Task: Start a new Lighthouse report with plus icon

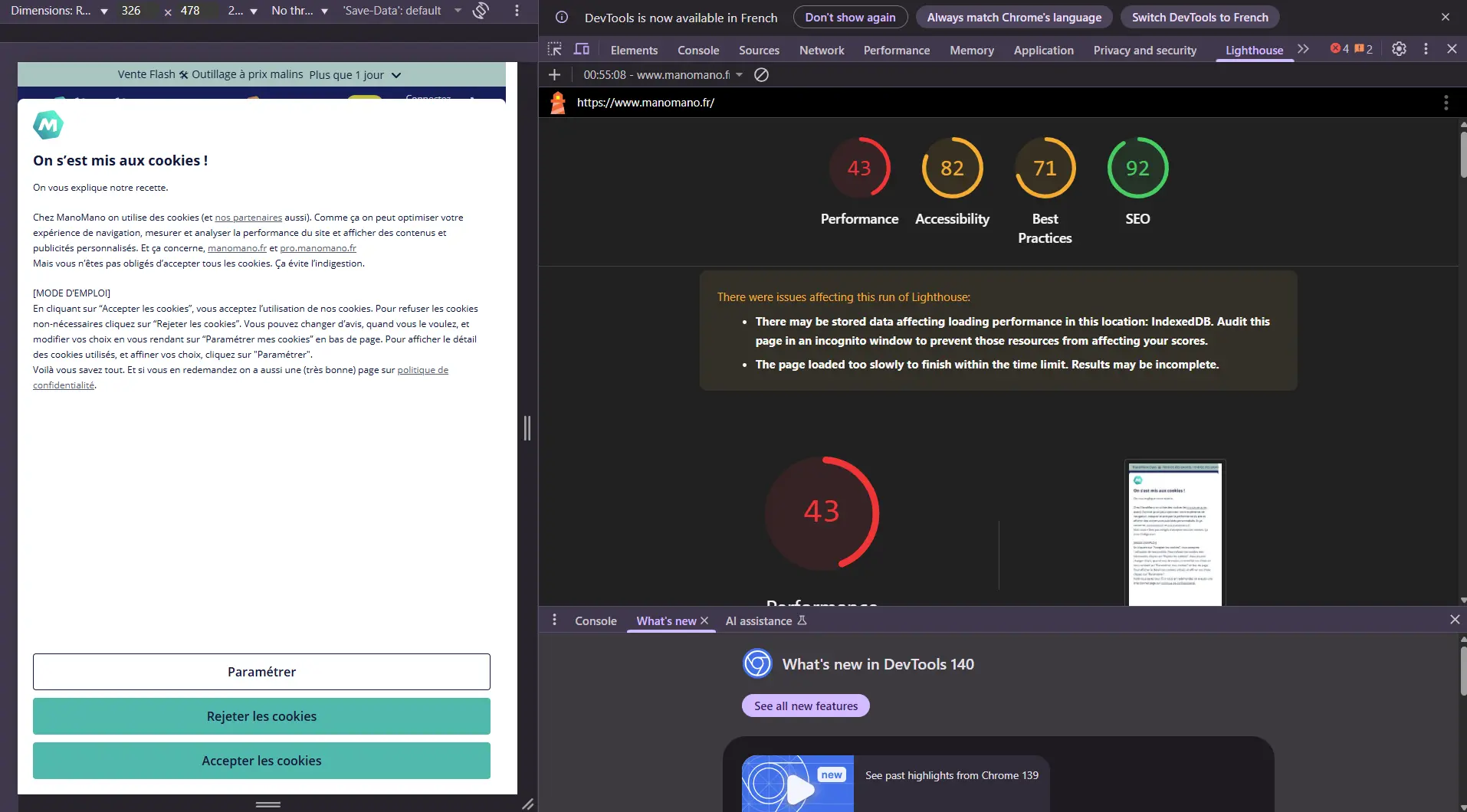Action: click(x=554, y=75)
